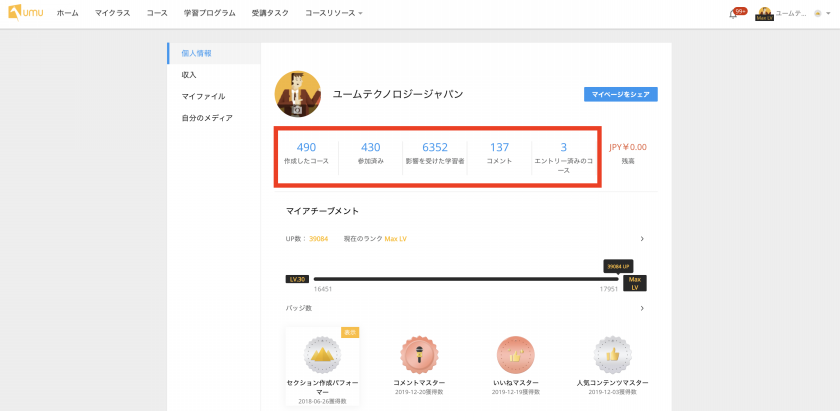Open 受講タスク menu item
Image resolution: width=840 pixels, height=411 pixels.
(270, 13)
